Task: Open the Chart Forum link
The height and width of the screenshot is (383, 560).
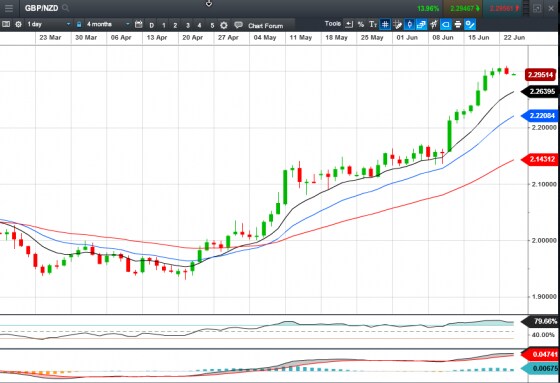Action: [265, 26]
